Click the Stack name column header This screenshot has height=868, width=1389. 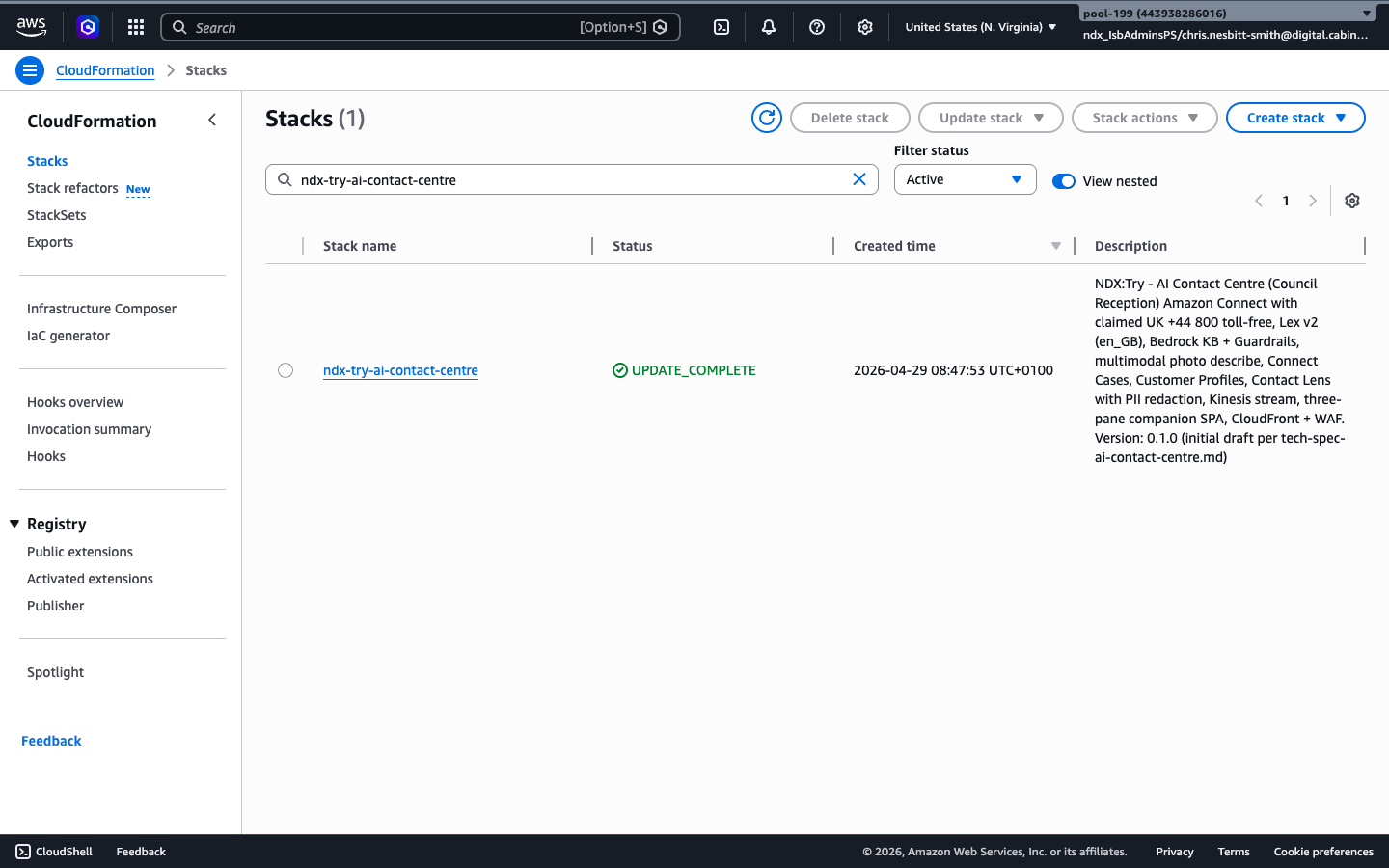[360, 246]
